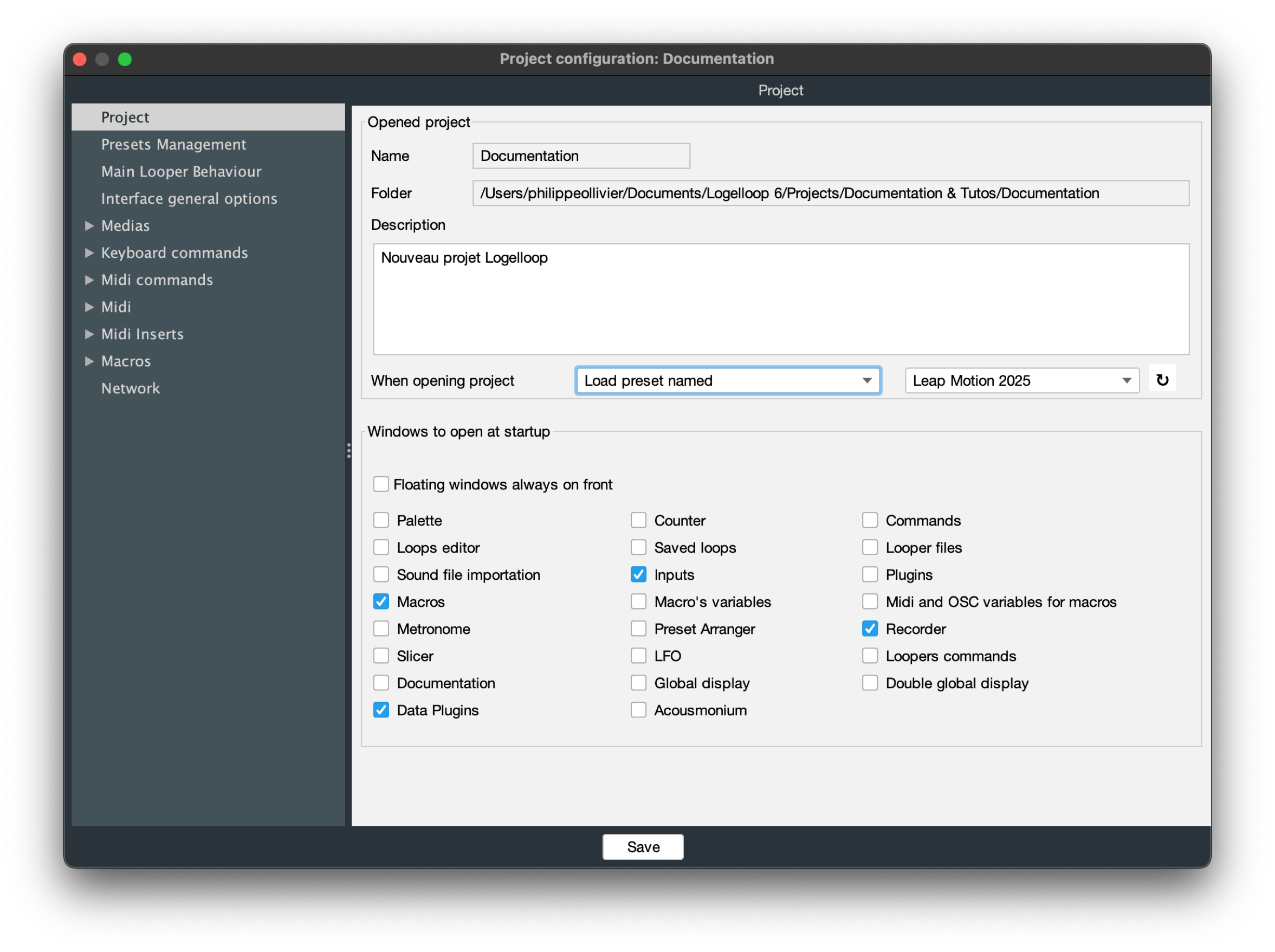Screen dimensions: 1275x952
Task: Enable Sound file importation window
Action: pyautogui.click(x=381, y=574)
